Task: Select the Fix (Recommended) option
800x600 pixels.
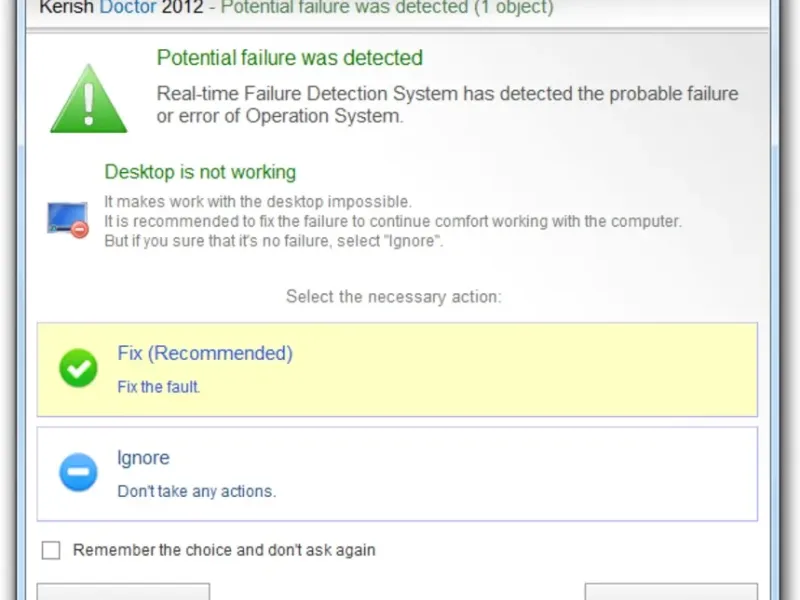Action: 397,369
